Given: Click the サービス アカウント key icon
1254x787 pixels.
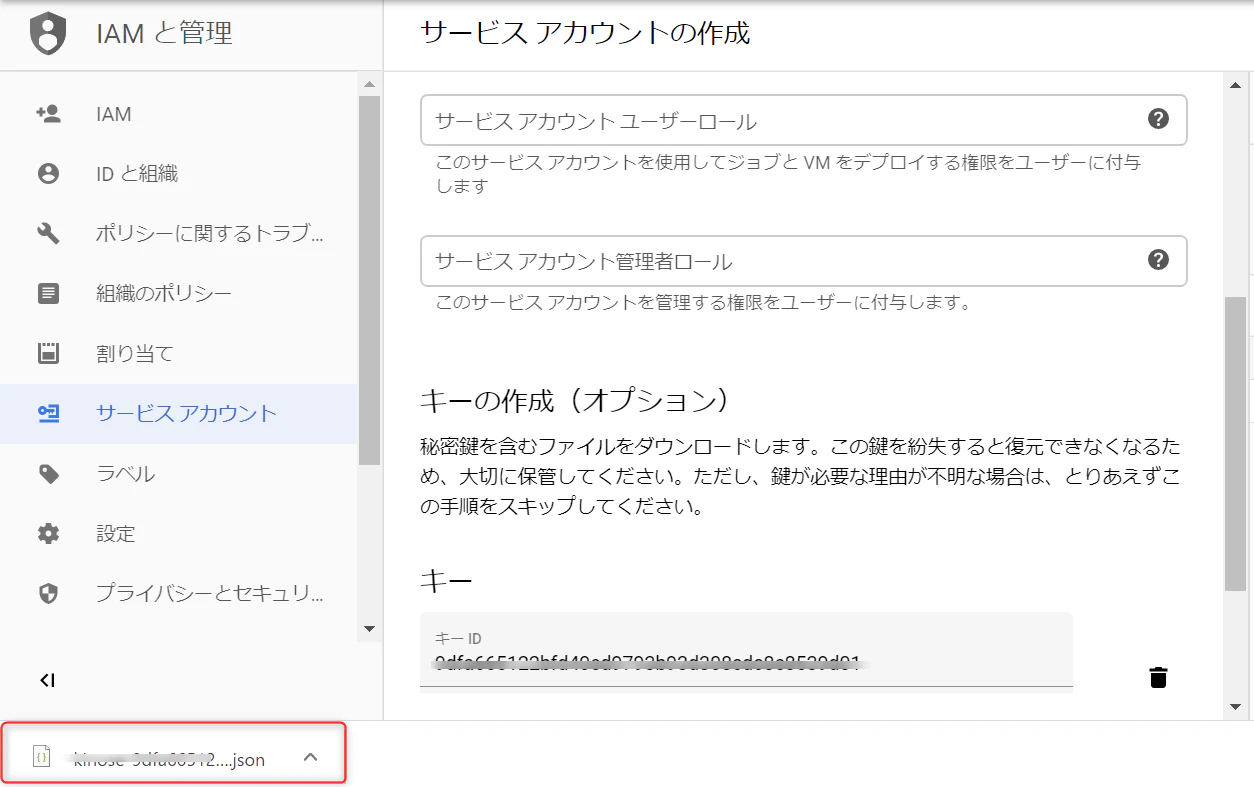Looking at the screenshot, I should (x=48, y=414).
